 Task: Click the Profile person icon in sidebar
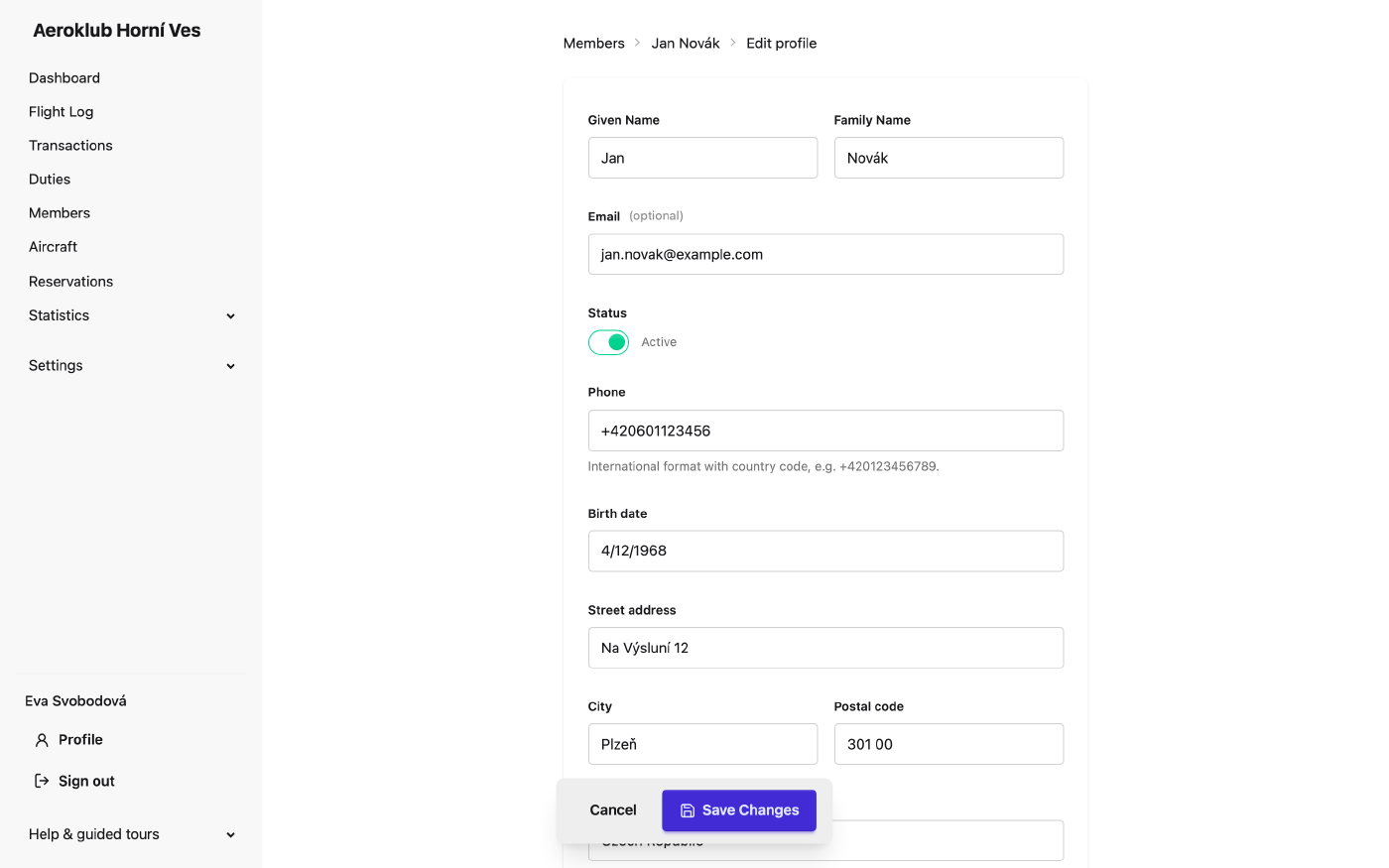(x=42, y=740)
